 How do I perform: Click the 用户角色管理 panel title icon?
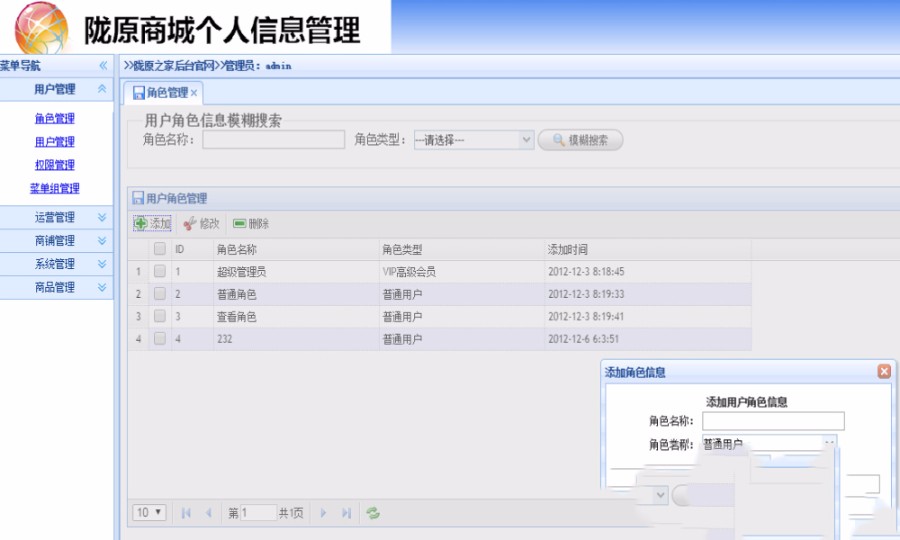138,199
